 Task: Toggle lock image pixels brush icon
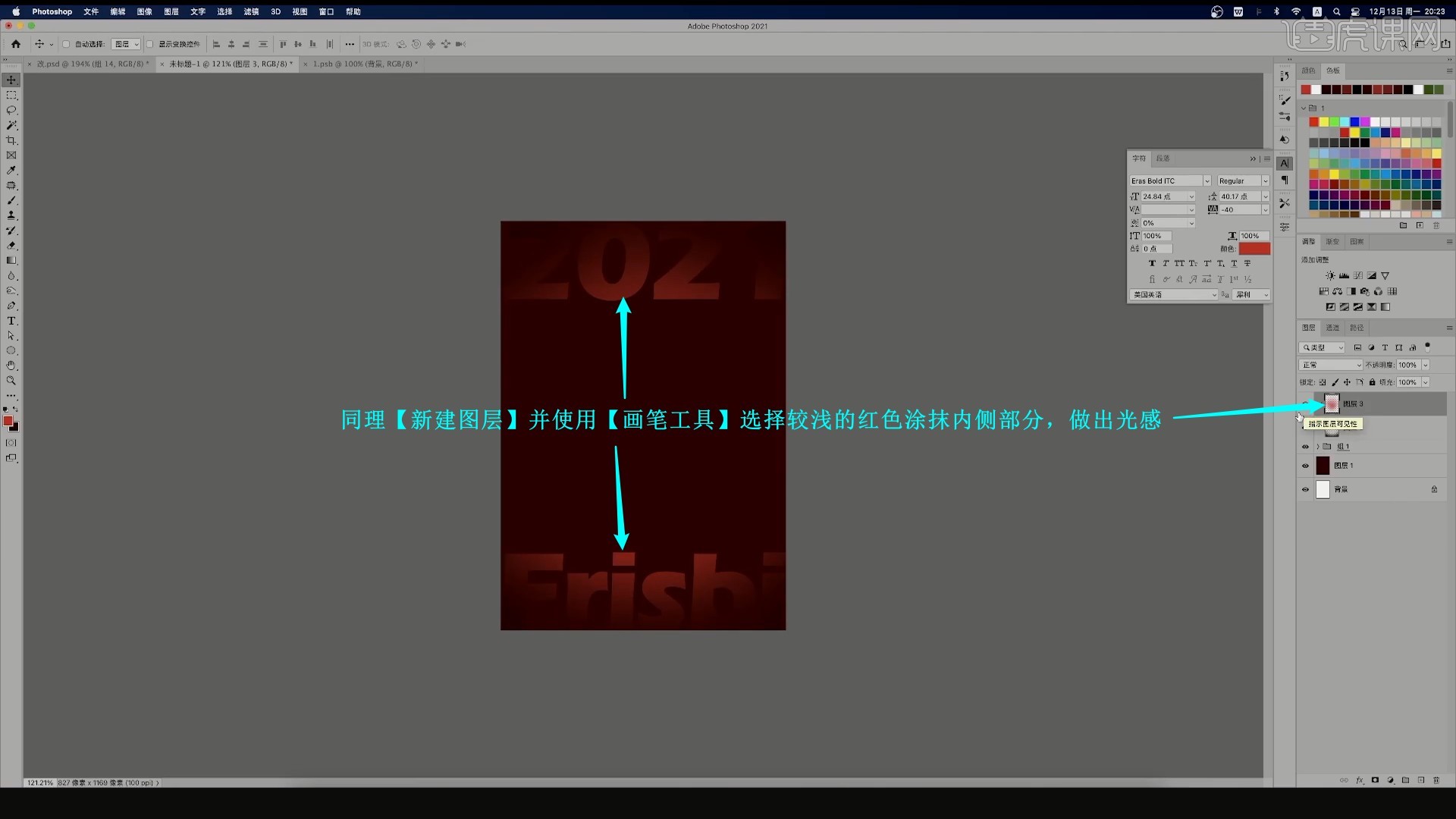pos(1335,382)
